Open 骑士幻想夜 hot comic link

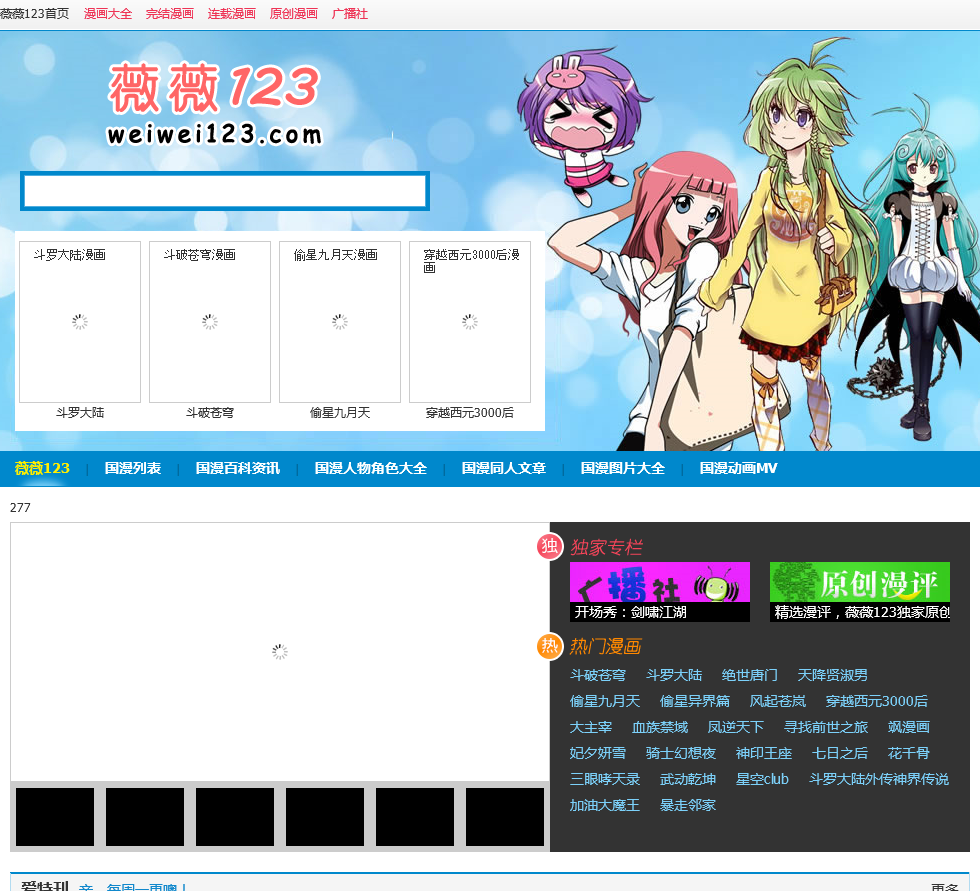[681, 753]
